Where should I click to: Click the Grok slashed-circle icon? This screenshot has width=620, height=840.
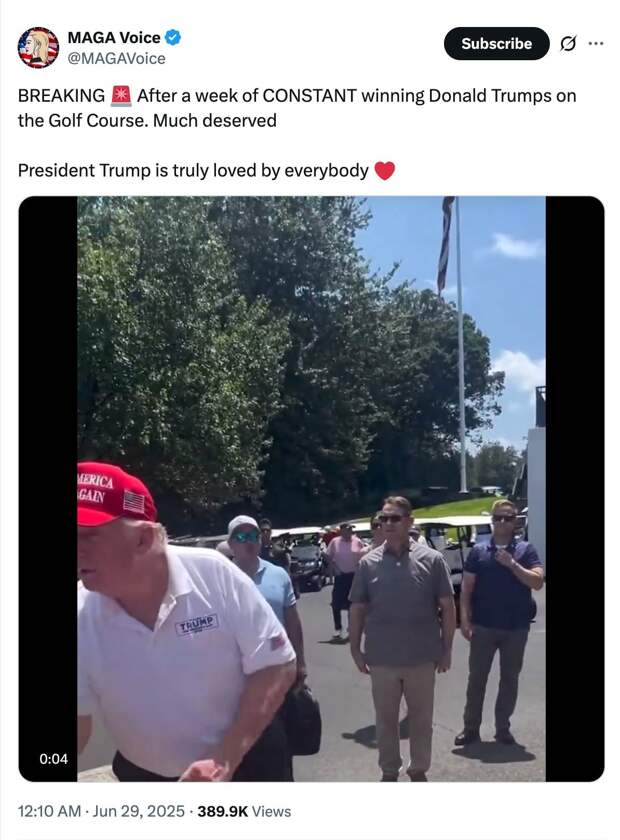click(568, 43)
